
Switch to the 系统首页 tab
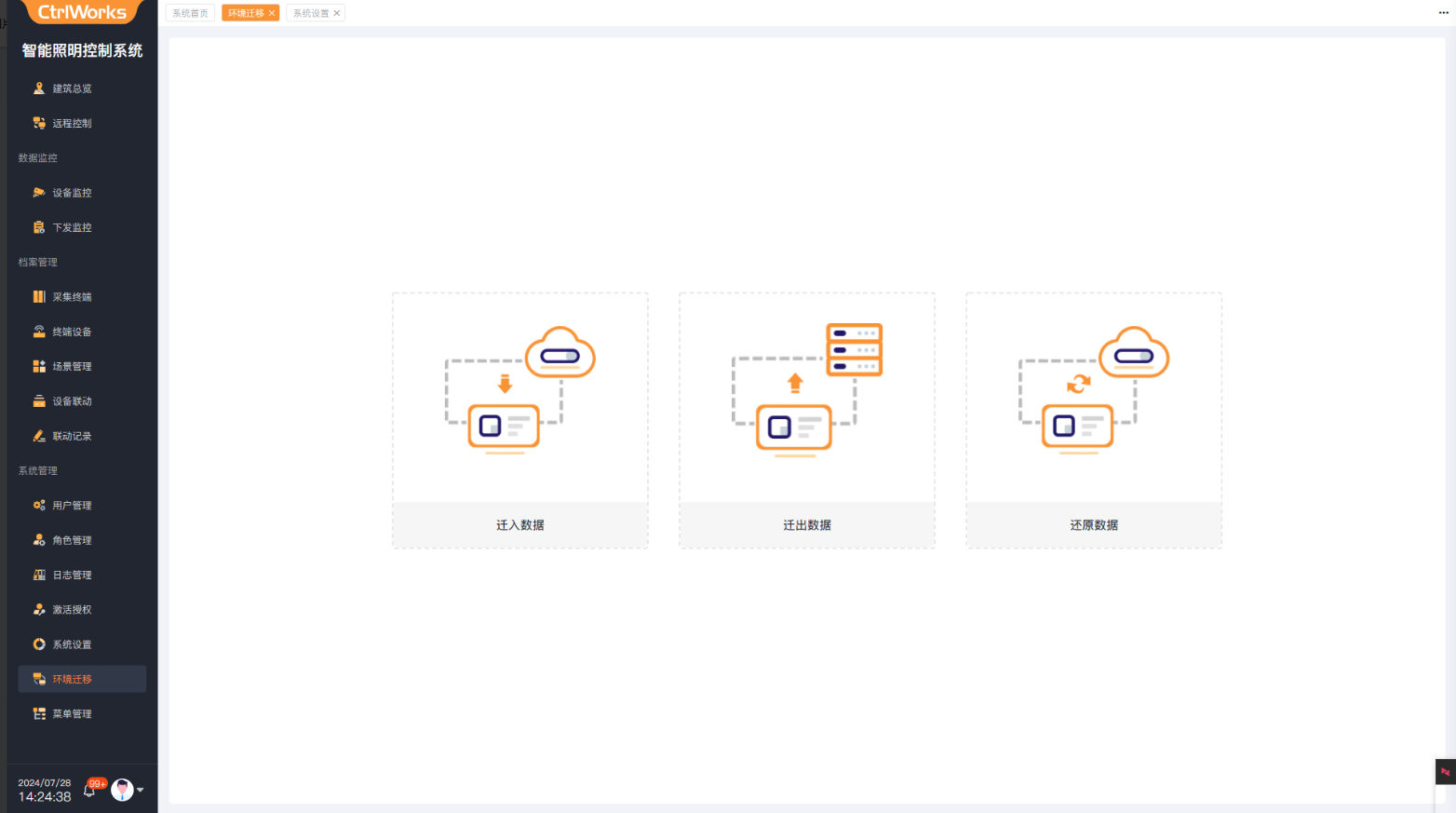click(x=190, y=13)
